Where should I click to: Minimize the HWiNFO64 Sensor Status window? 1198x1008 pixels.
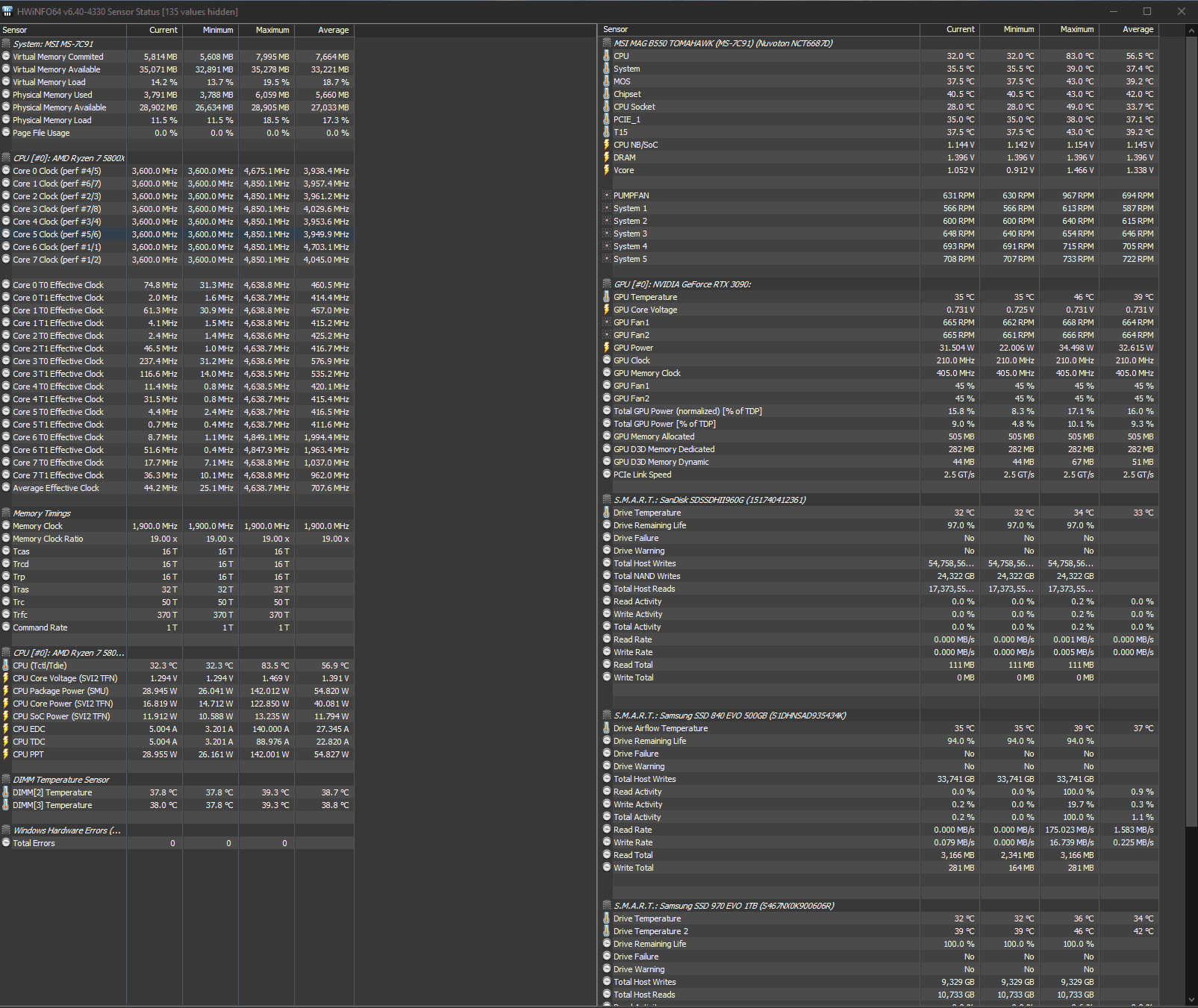(1113, 11)
